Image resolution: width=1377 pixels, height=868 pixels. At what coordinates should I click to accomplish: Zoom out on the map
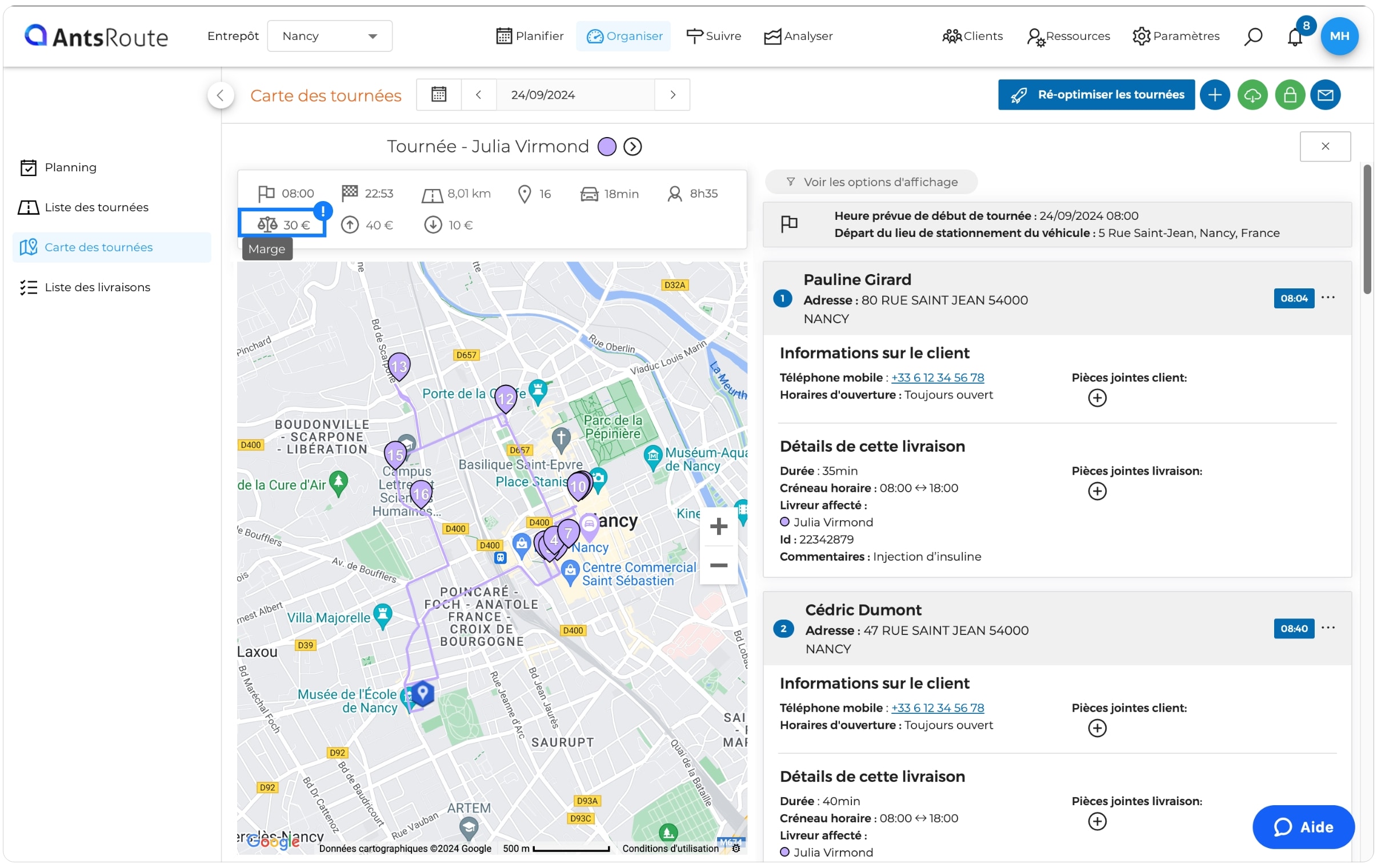[718, 566]
